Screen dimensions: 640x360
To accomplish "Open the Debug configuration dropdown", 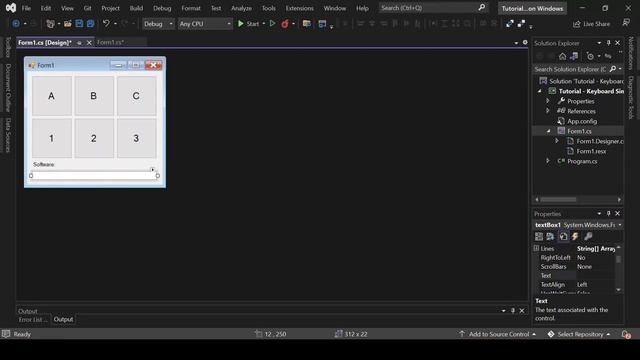I will [x=158, y=24].
